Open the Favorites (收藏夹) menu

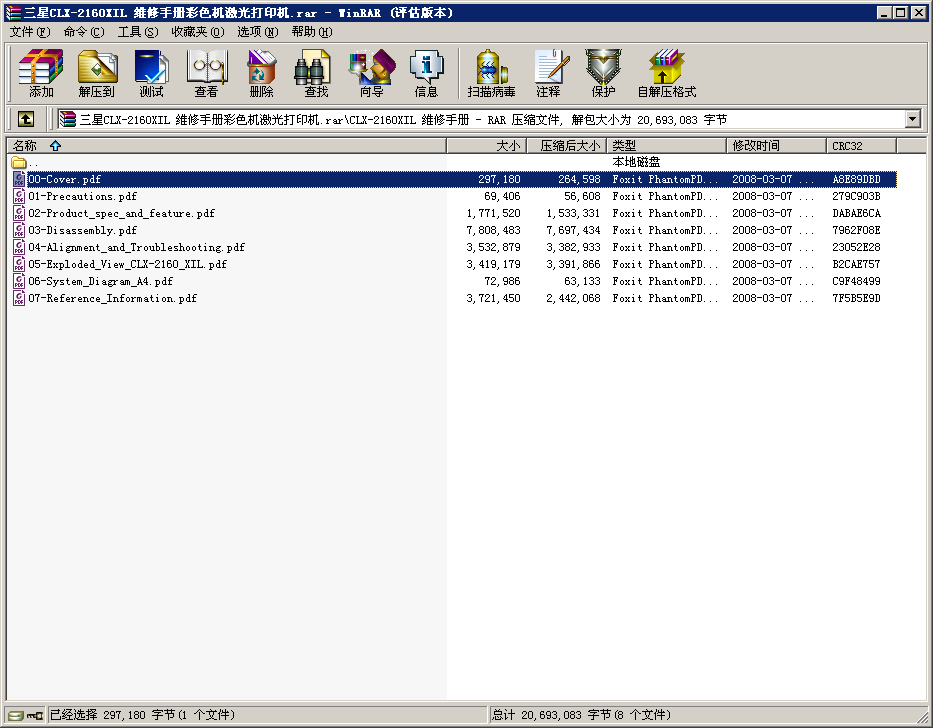coord(198,32)
